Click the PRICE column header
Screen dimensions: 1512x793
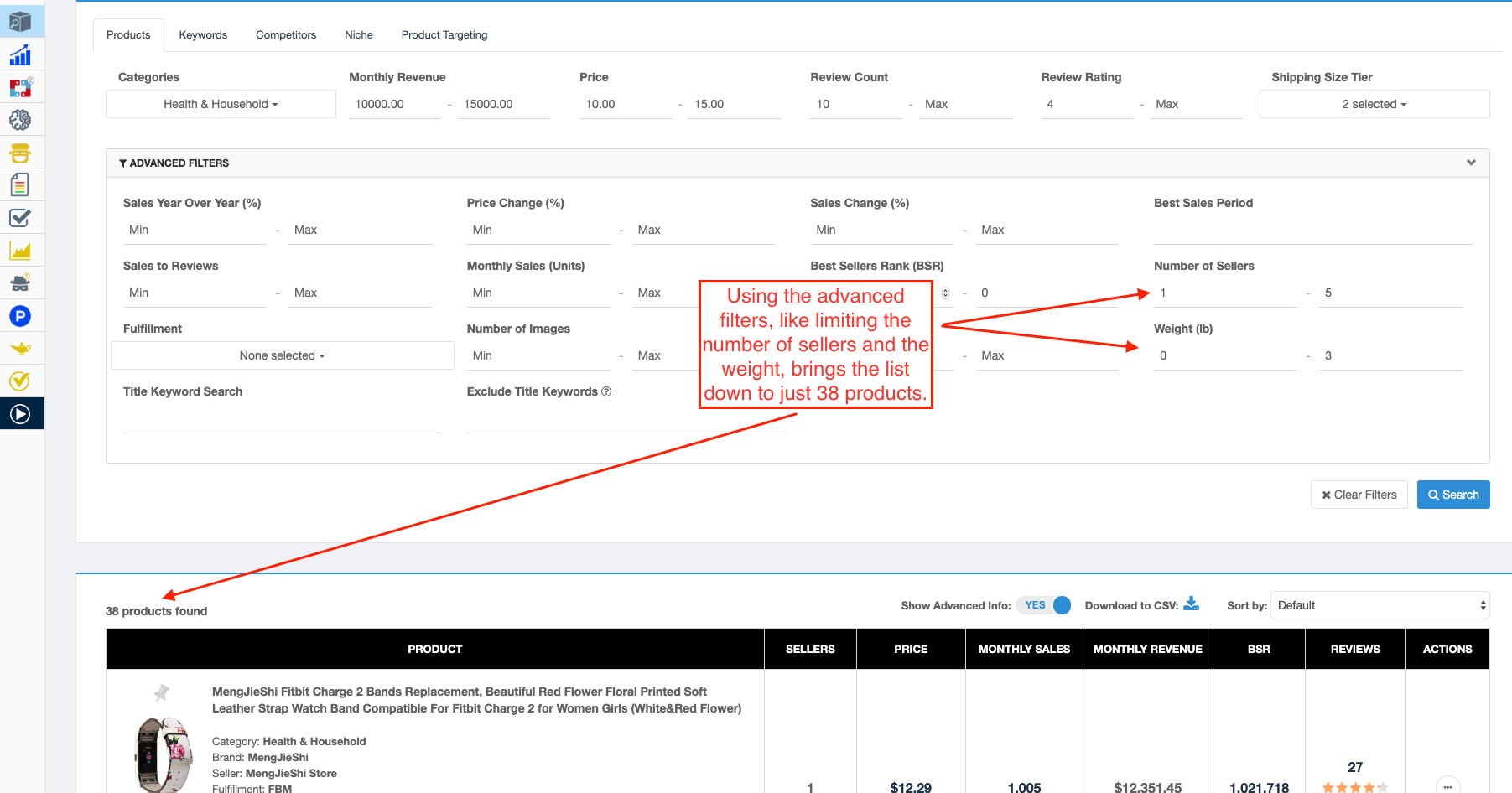tap(911, 649)
